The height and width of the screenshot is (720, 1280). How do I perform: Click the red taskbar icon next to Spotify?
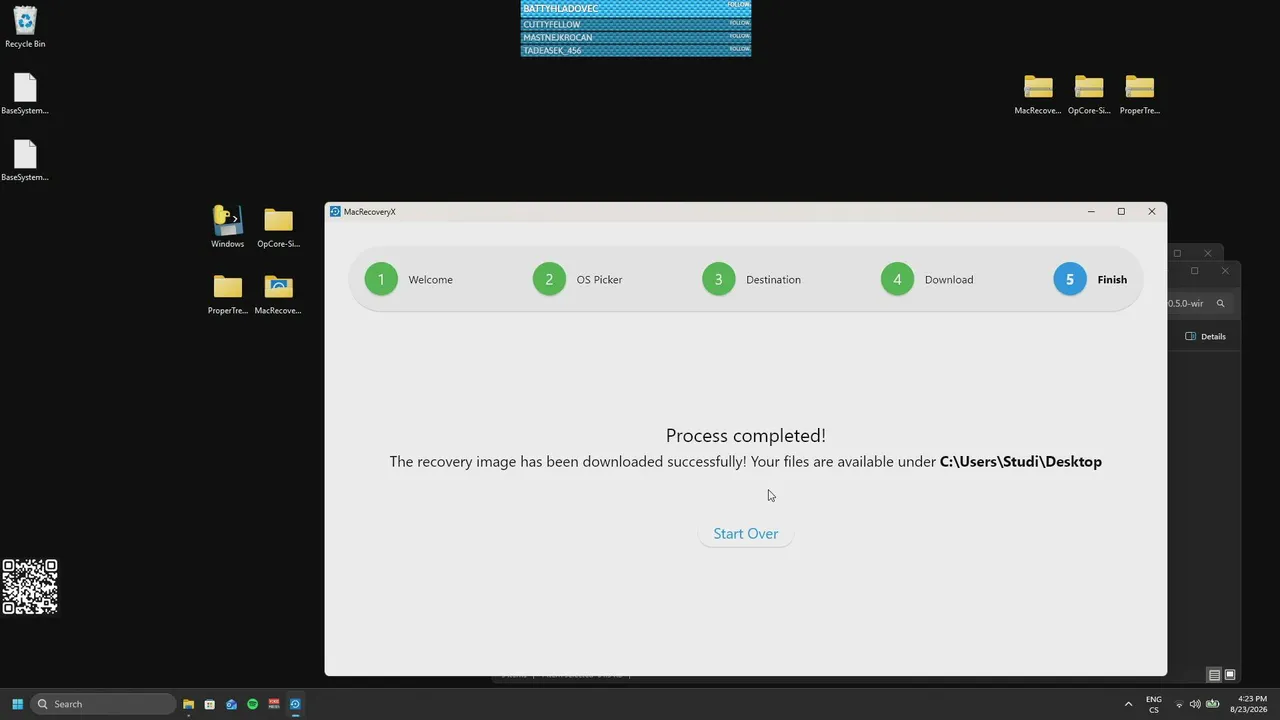point(274,704)
